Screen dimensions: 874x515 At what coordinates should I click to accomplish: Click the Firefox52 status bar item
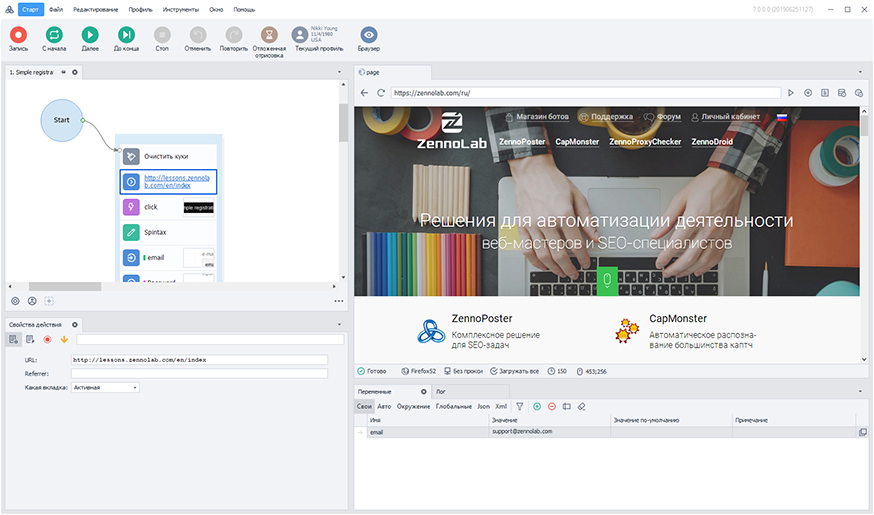pyautogui.click(x=419, y=371)
